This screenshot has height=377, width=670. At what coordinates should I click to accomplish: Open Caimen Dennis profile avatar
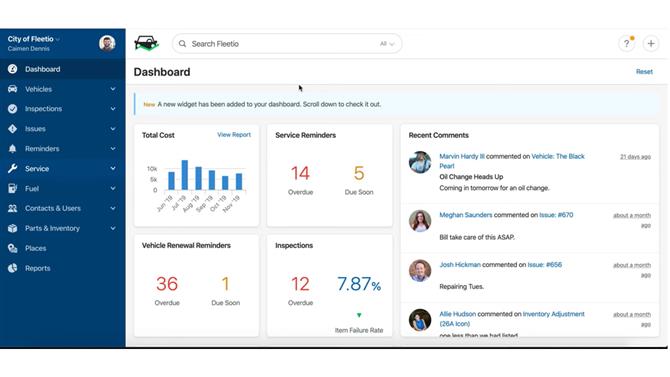tap(107, 44)
